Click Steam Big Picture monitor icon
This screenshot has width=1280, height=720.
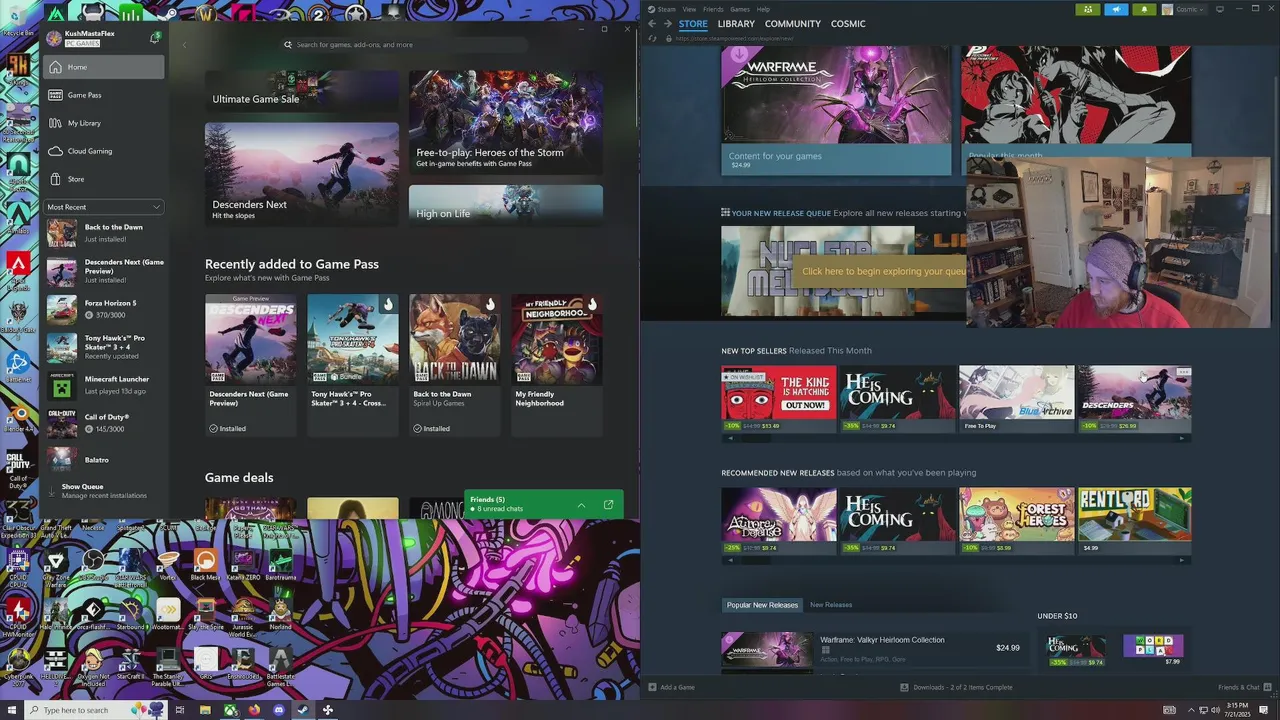tap(1219, 9)
